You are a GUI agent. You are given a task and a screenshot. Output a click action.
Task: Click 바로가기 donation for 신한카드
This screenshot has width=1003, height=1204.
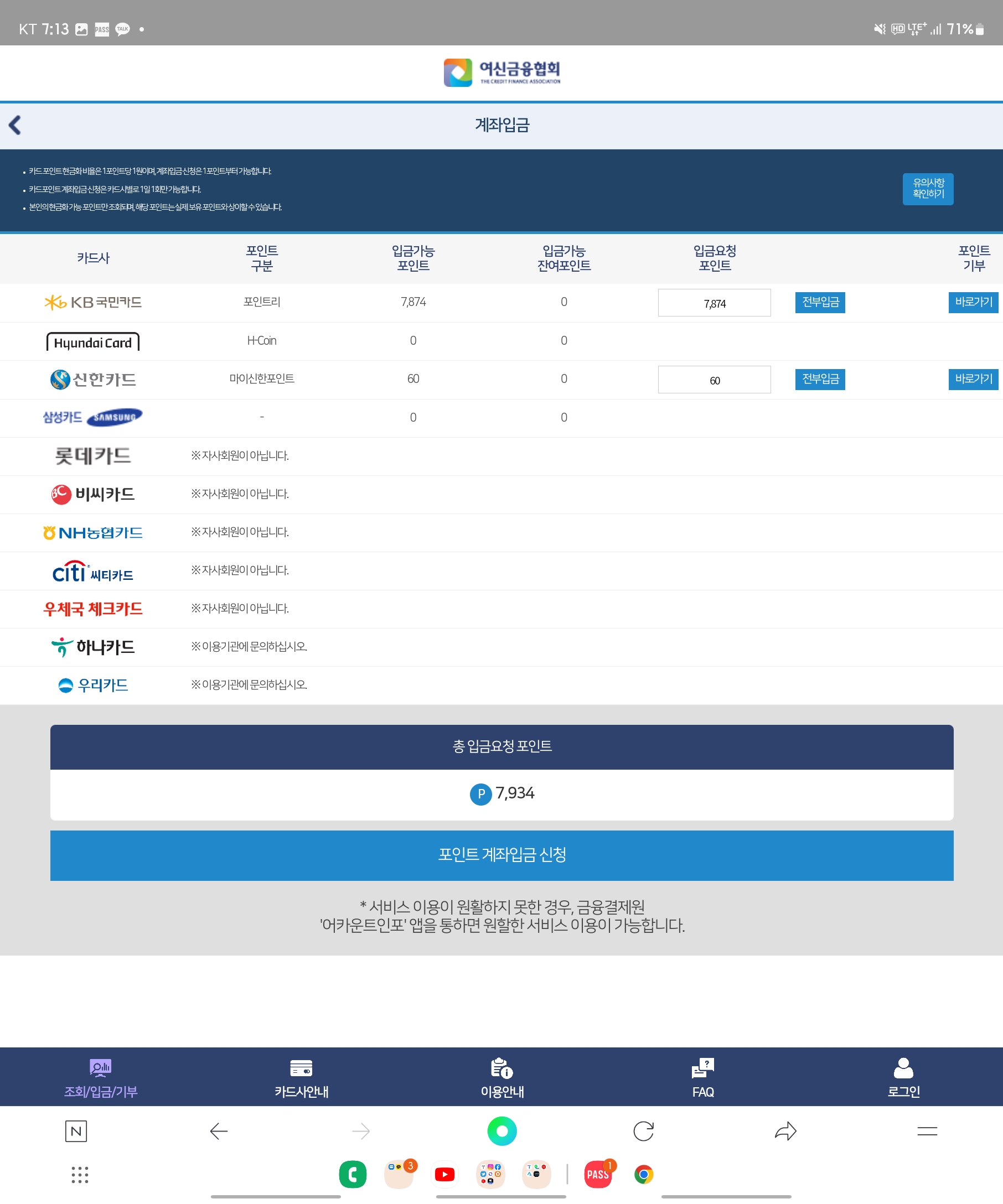(973, 379)
